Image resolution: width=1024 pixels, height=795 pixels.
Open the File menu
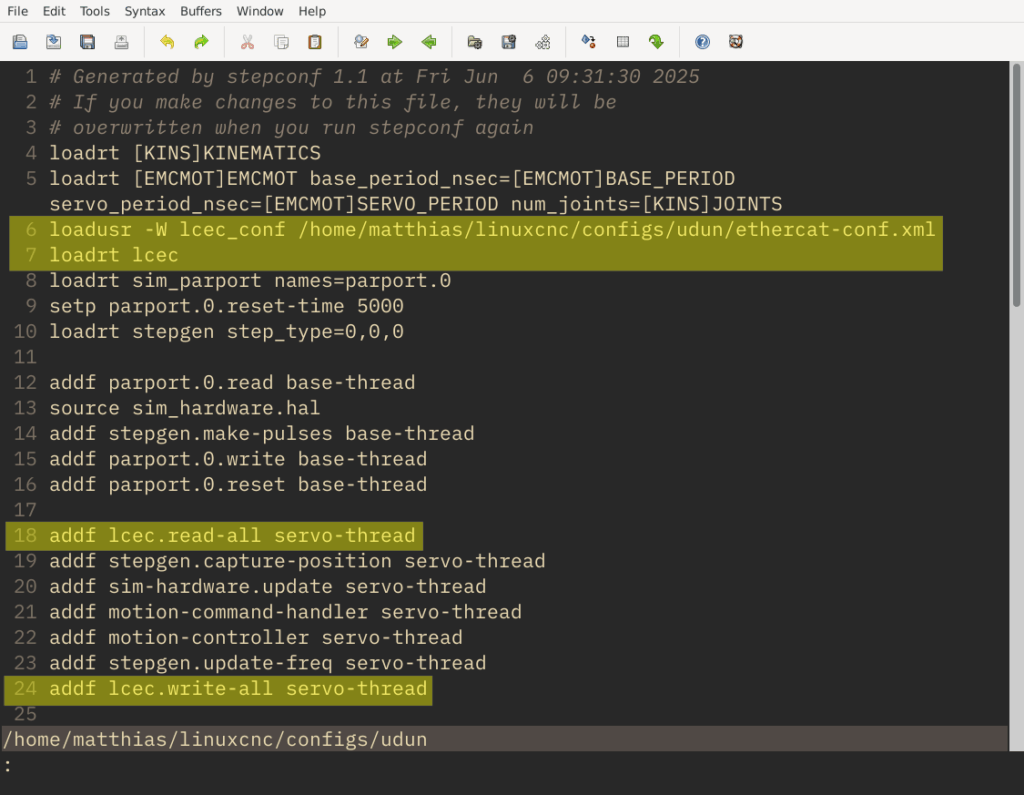point(18,11)
